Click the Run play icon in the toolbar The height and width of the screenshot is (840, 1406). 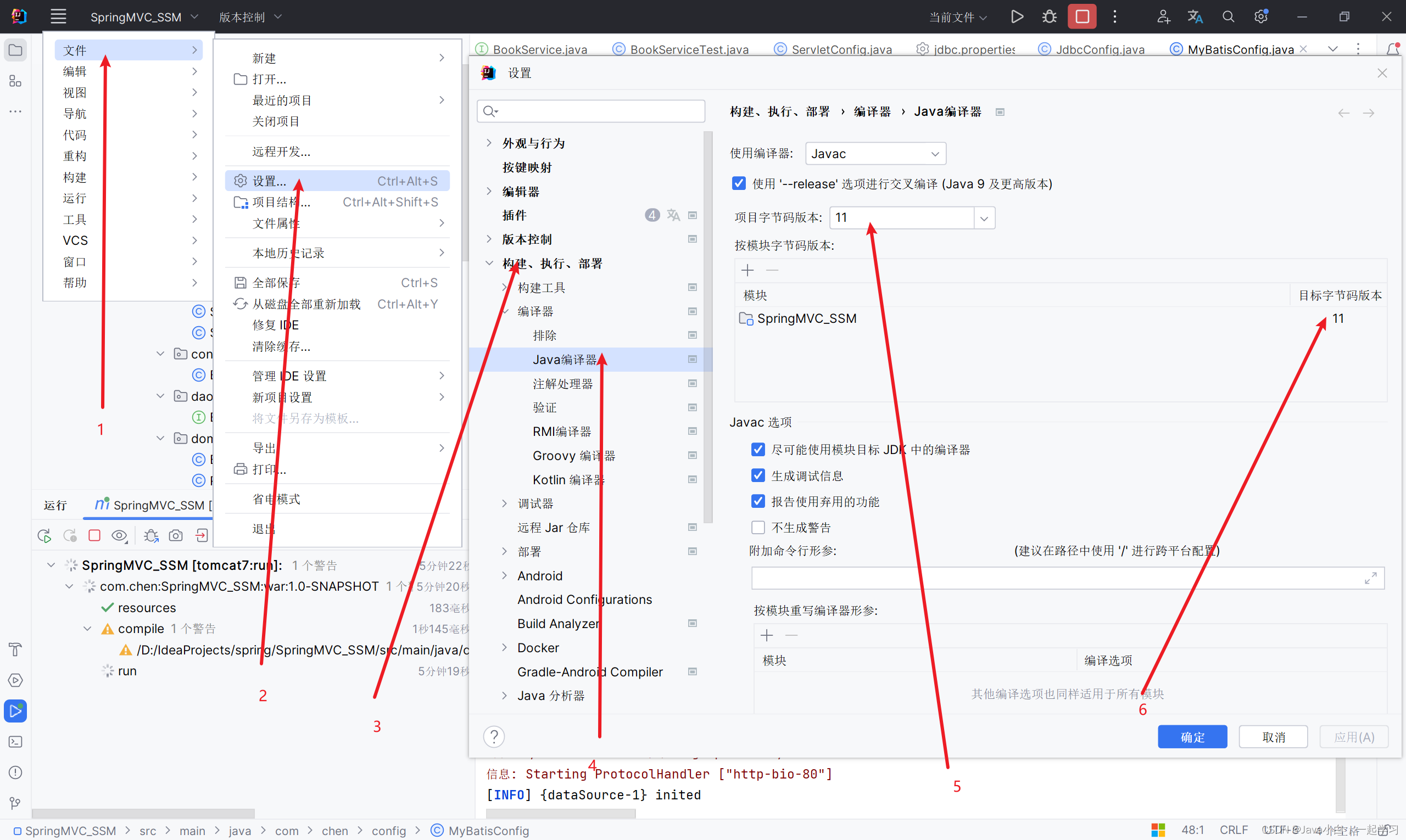pyautogui.click(x=1017, y=16)
